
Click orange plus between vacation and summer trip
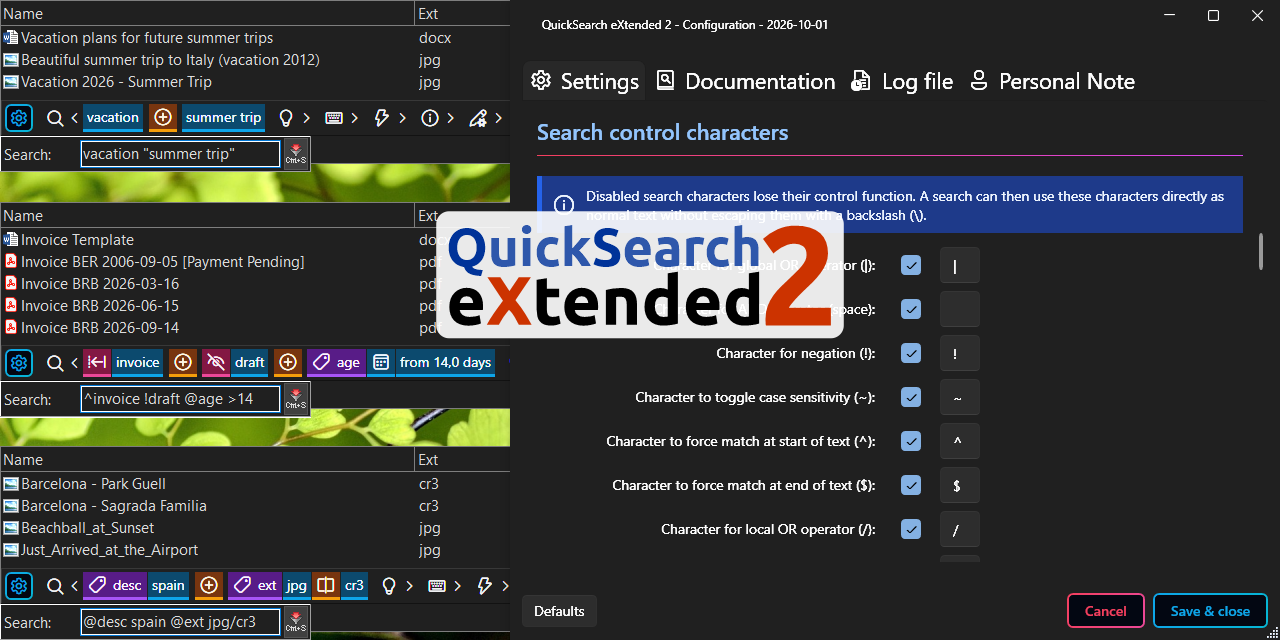[162, 118]
